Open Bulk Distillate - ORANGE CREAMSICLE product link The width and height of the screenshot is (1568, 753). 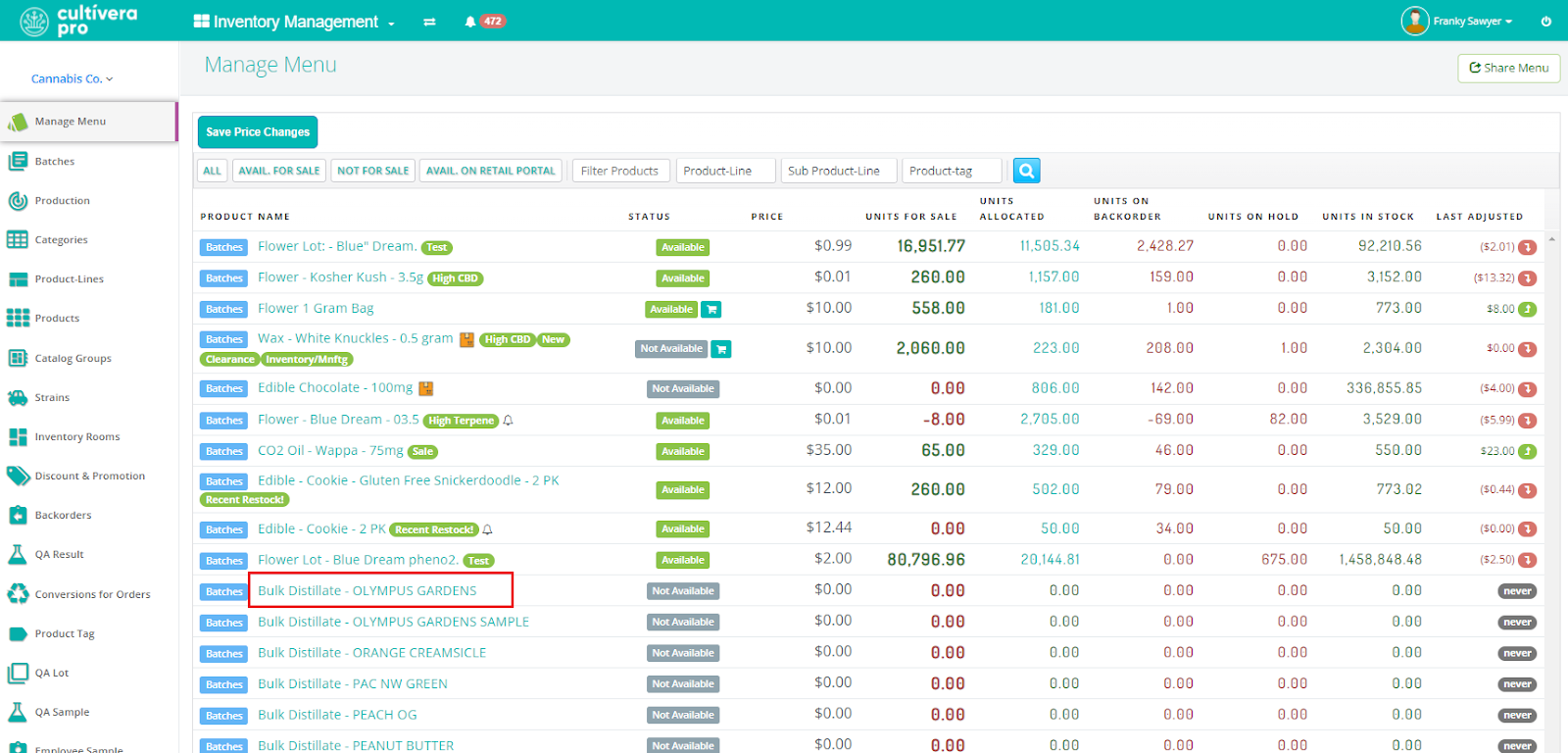coord(372,653)
